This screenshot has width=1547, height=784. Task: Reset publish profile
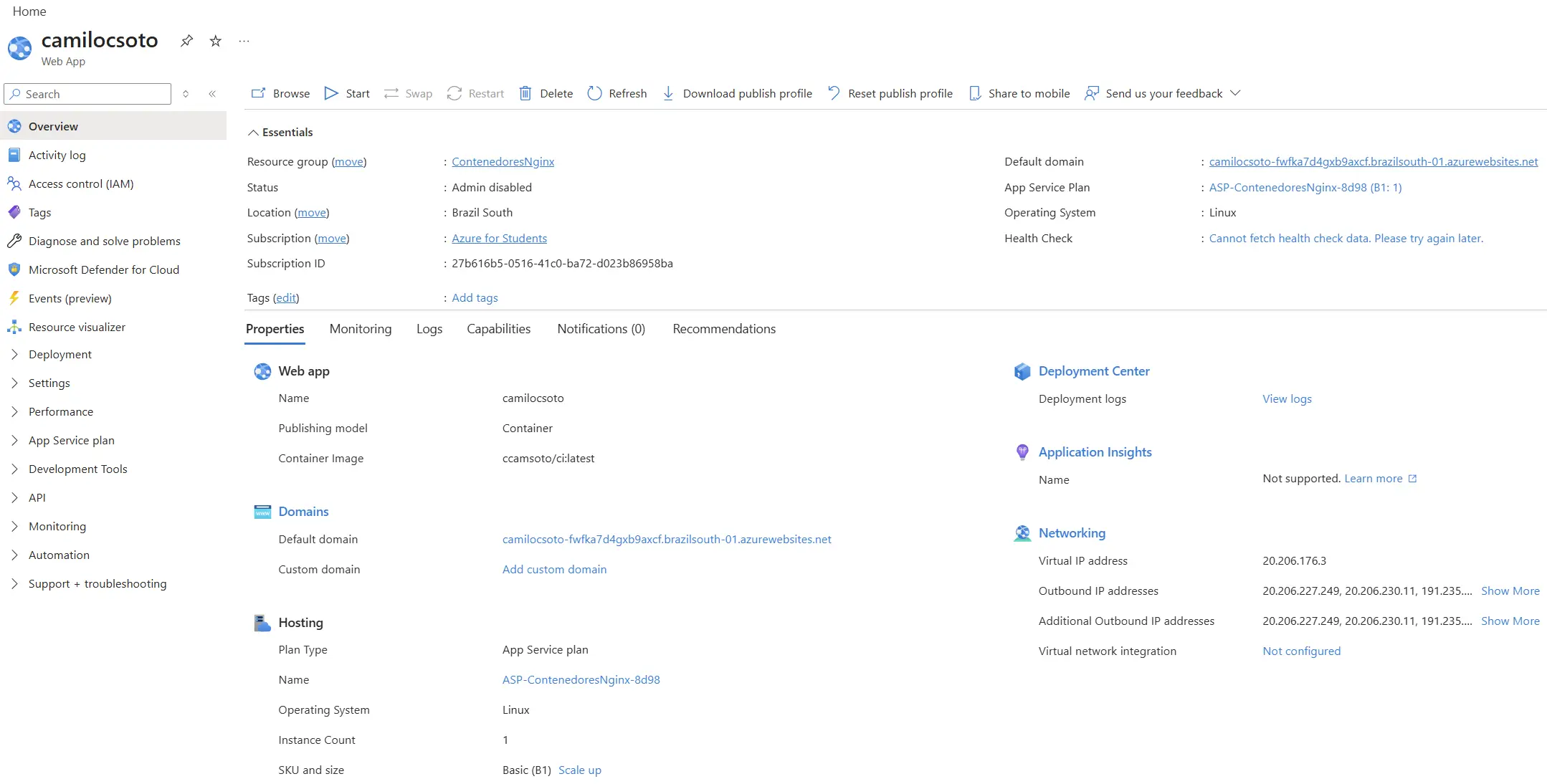click(890, 93)
